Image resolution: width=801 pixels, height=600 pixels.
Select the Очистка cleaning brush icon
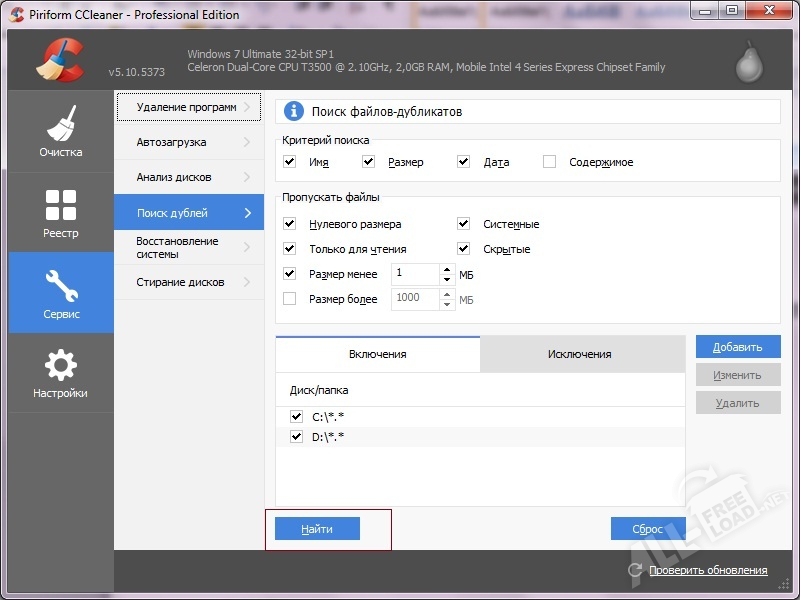(x=60, y=122)
